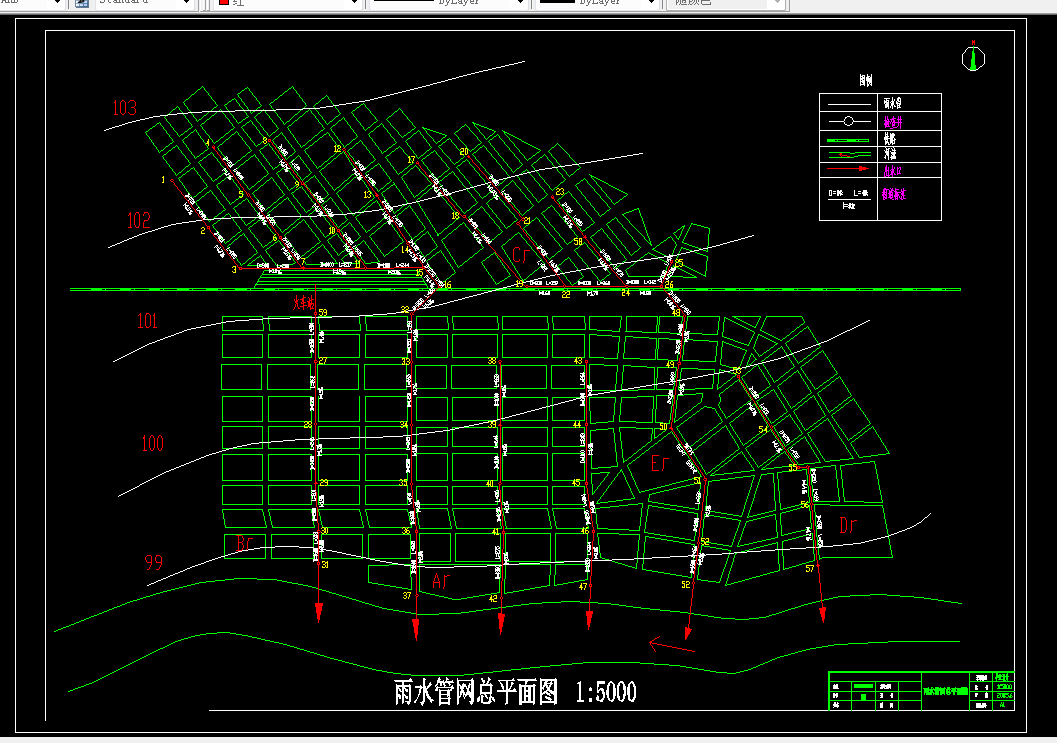Screen dimensions: 1057x743
Task: Select the red river flow direction arrow
Action: 671,645
